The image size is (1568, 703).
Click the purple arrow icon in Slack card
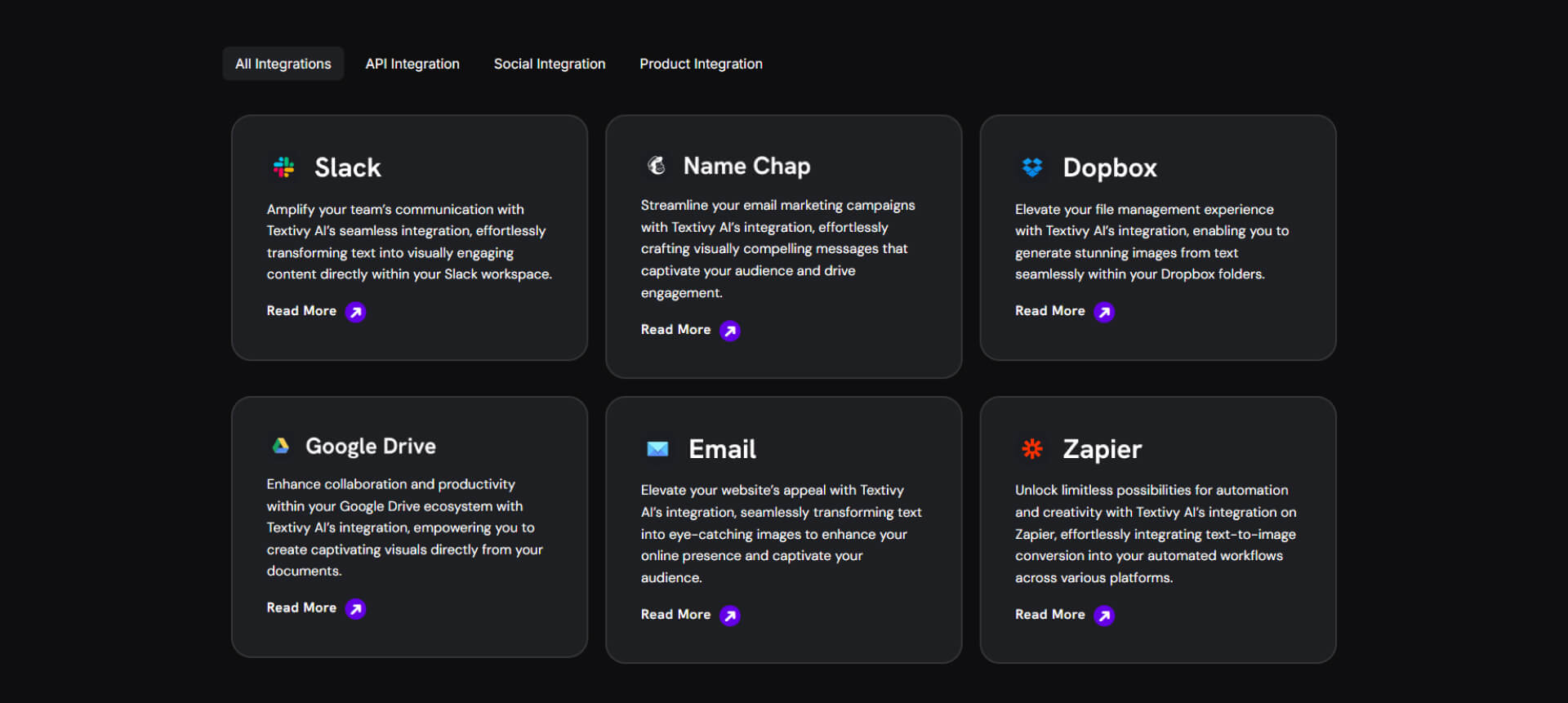pyautogui.click(x=355, y=312)
